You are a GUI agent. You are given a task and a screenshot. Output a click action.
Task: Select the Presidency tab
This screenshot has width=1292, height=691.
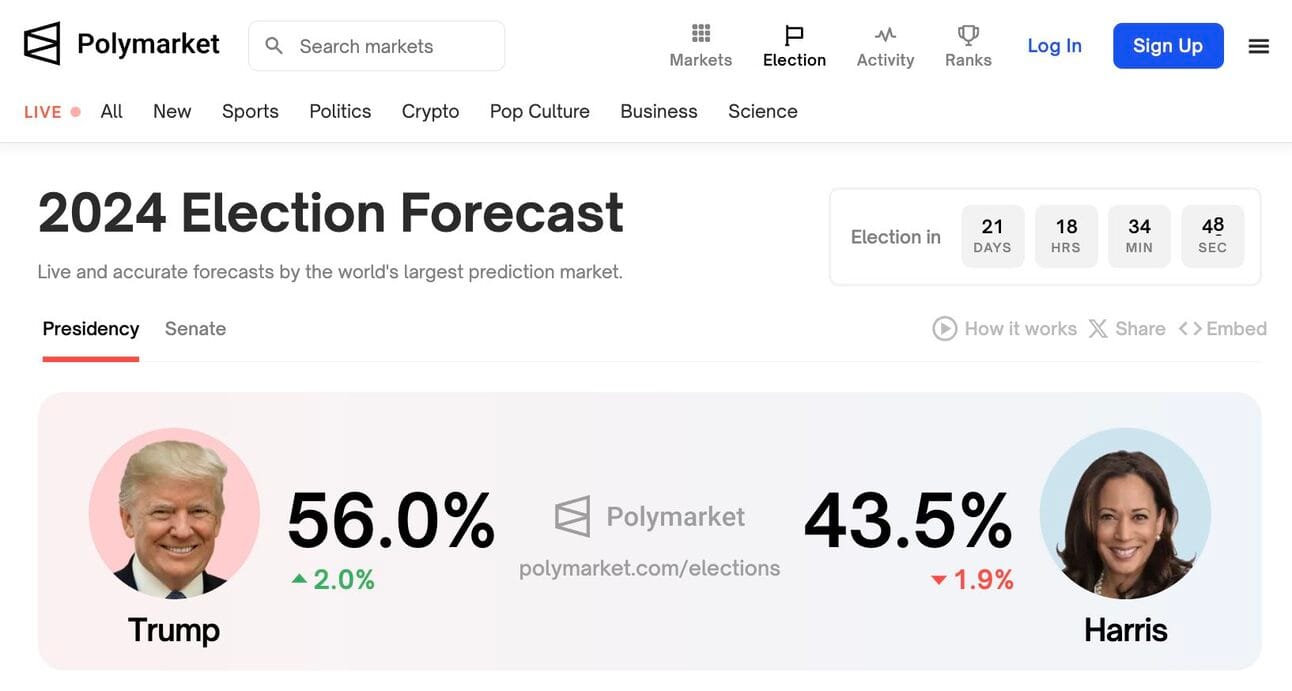90,329
